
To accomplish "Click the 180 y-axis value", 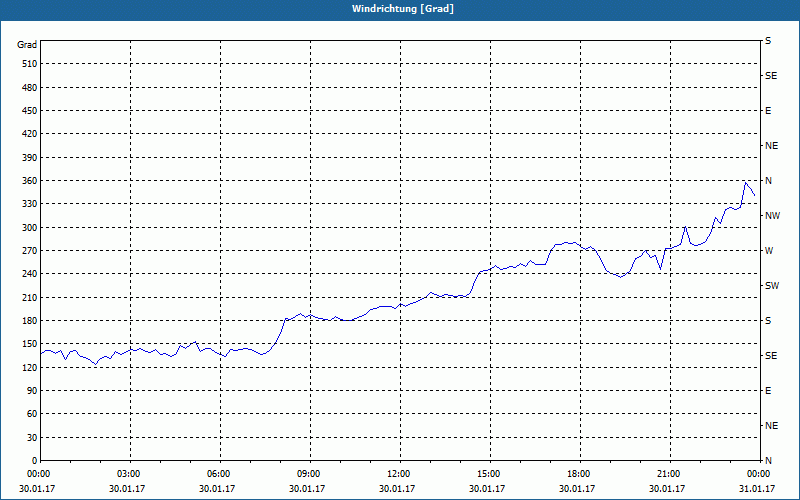I will pyautogui.click(x=30, y=321).
